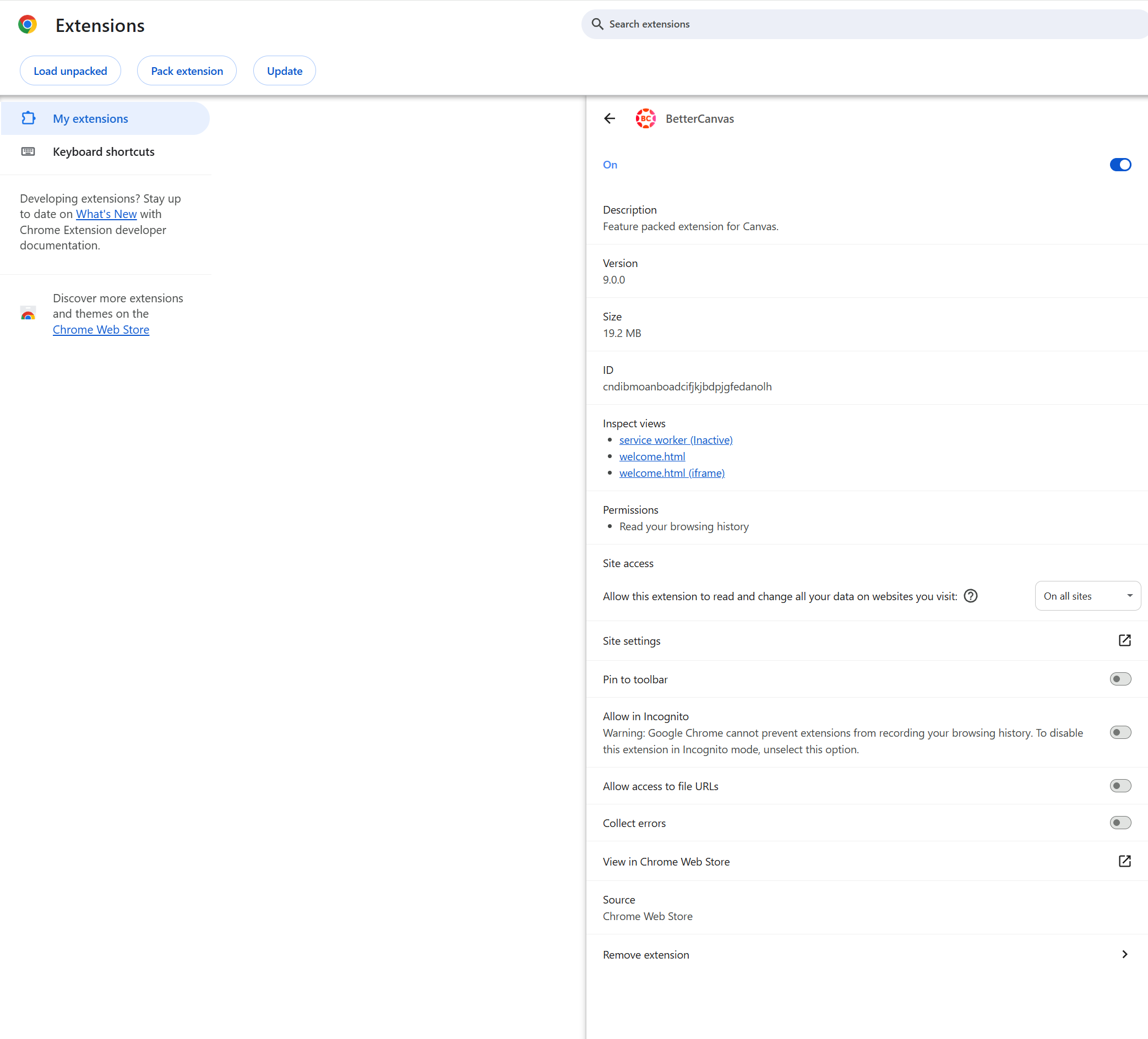Open Site settings external link icon
The image size is (1148, 1039).
(1124, 640)
